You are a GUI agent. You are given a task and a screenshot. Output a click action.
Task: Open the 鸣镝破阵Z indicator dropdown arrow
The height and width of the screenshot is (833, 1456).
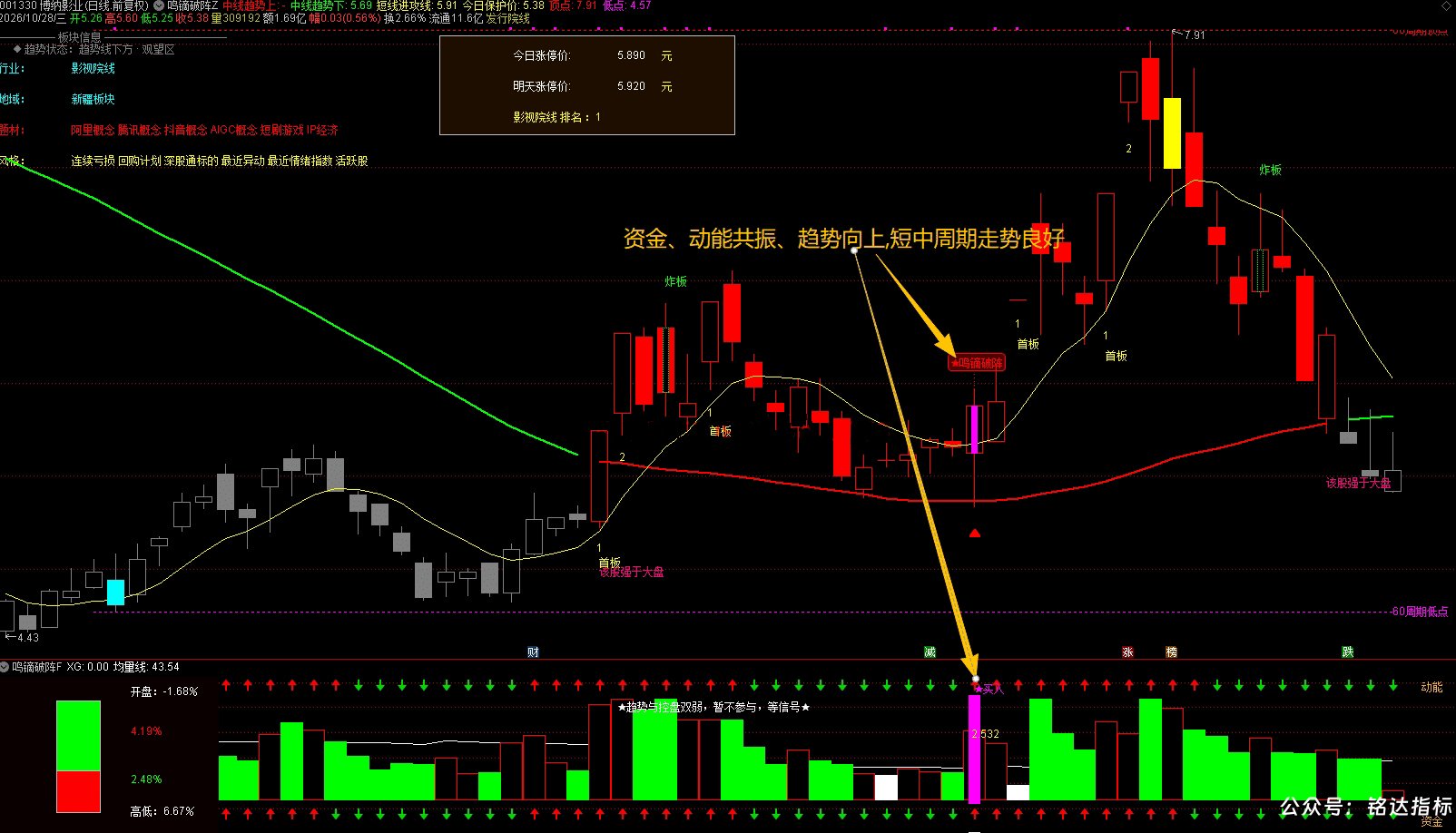[x=160, y=5]
